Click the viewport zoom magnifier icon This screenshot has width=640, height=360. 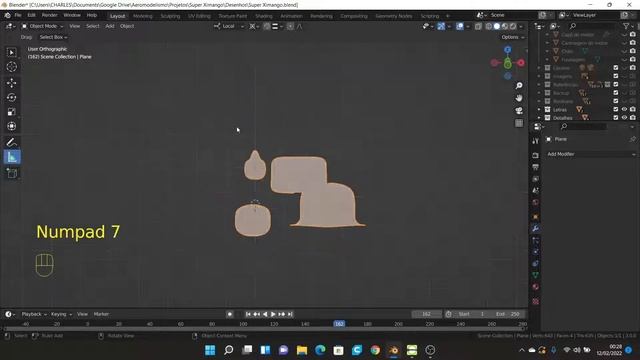519,86
